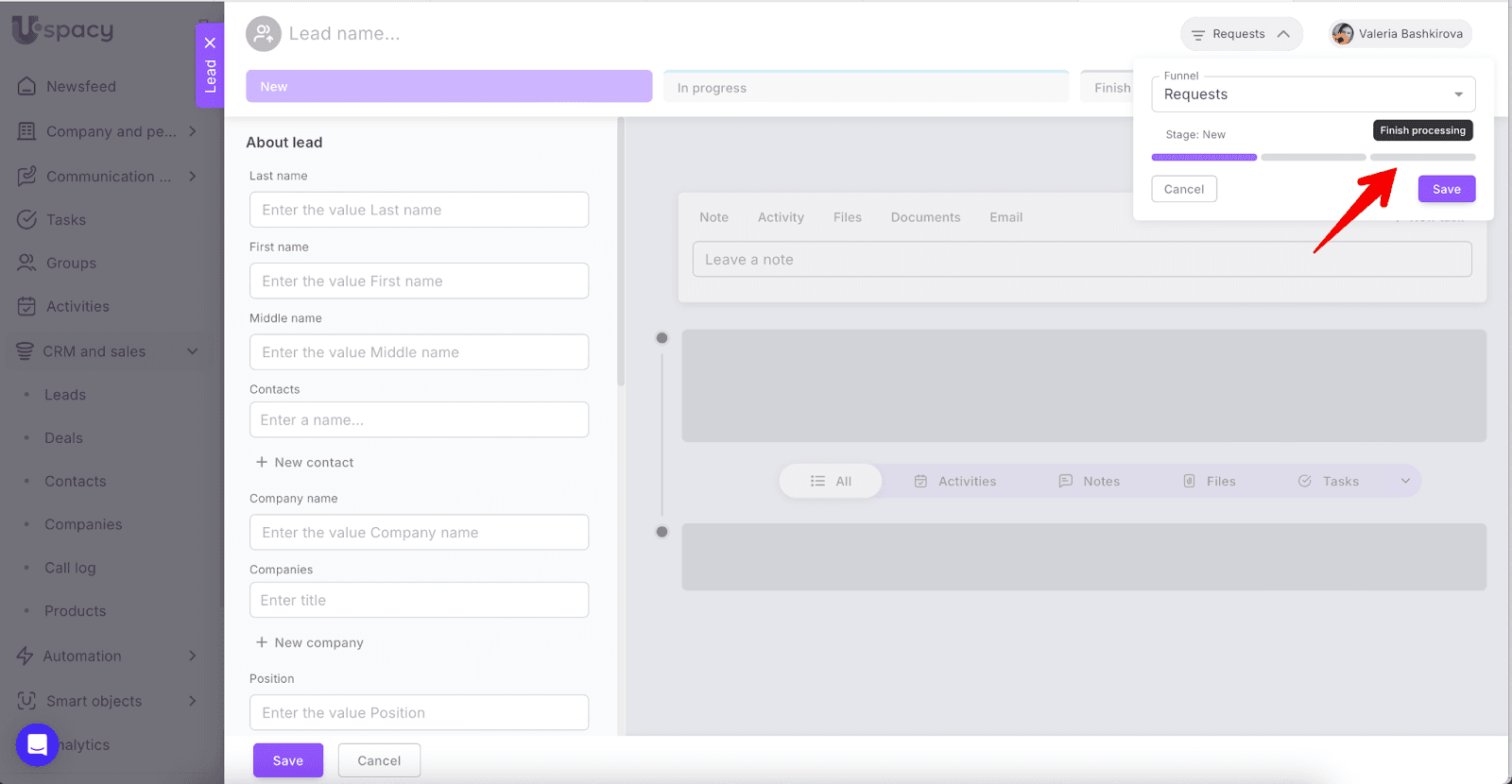Screen dimensions: 1512x784
Task: Click the New contact link
Action: point(304,462)
